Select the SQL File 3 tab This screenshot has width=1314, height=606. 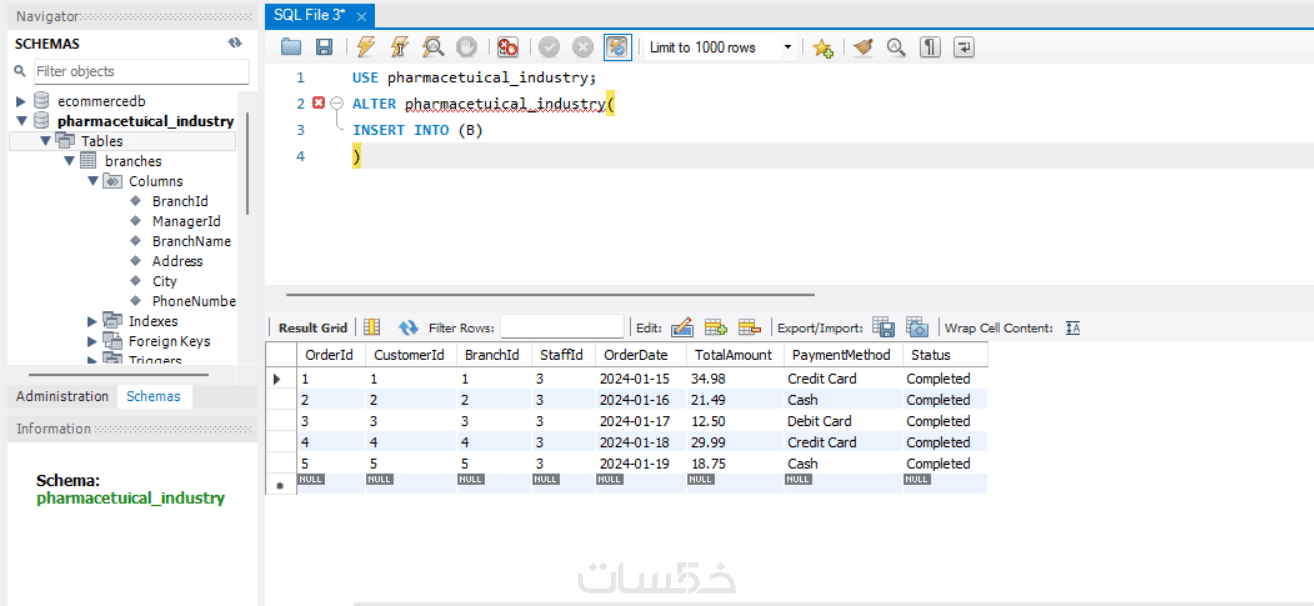(x=309, y=15)
